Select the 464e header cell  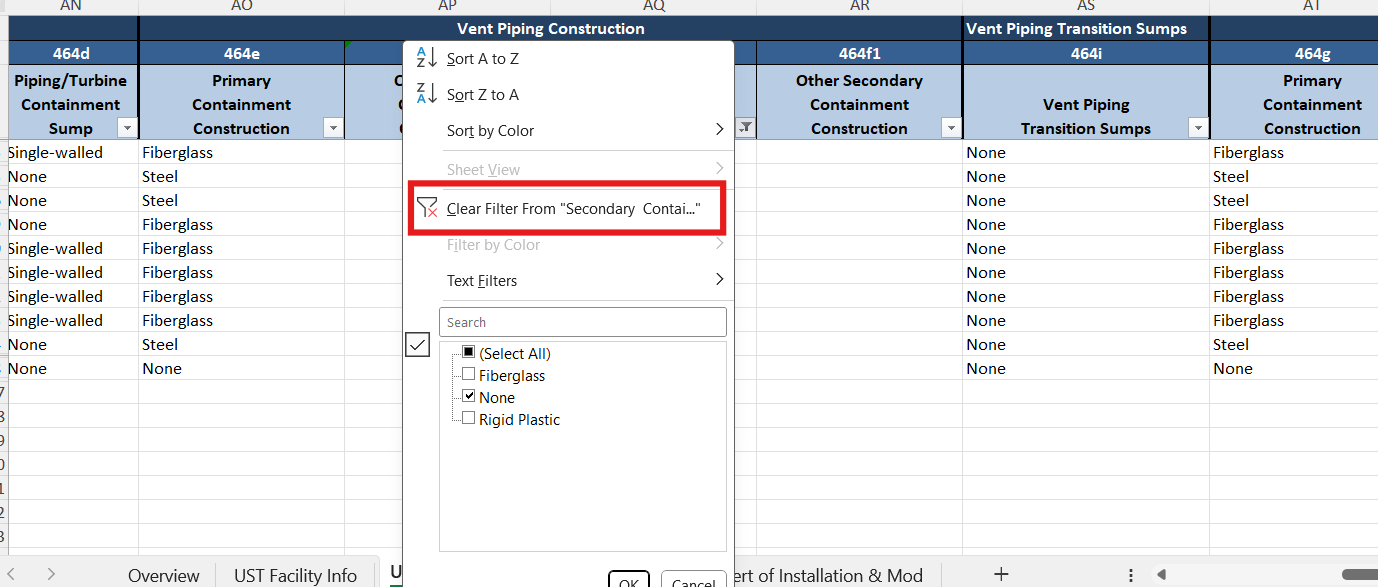click(242, 53)
